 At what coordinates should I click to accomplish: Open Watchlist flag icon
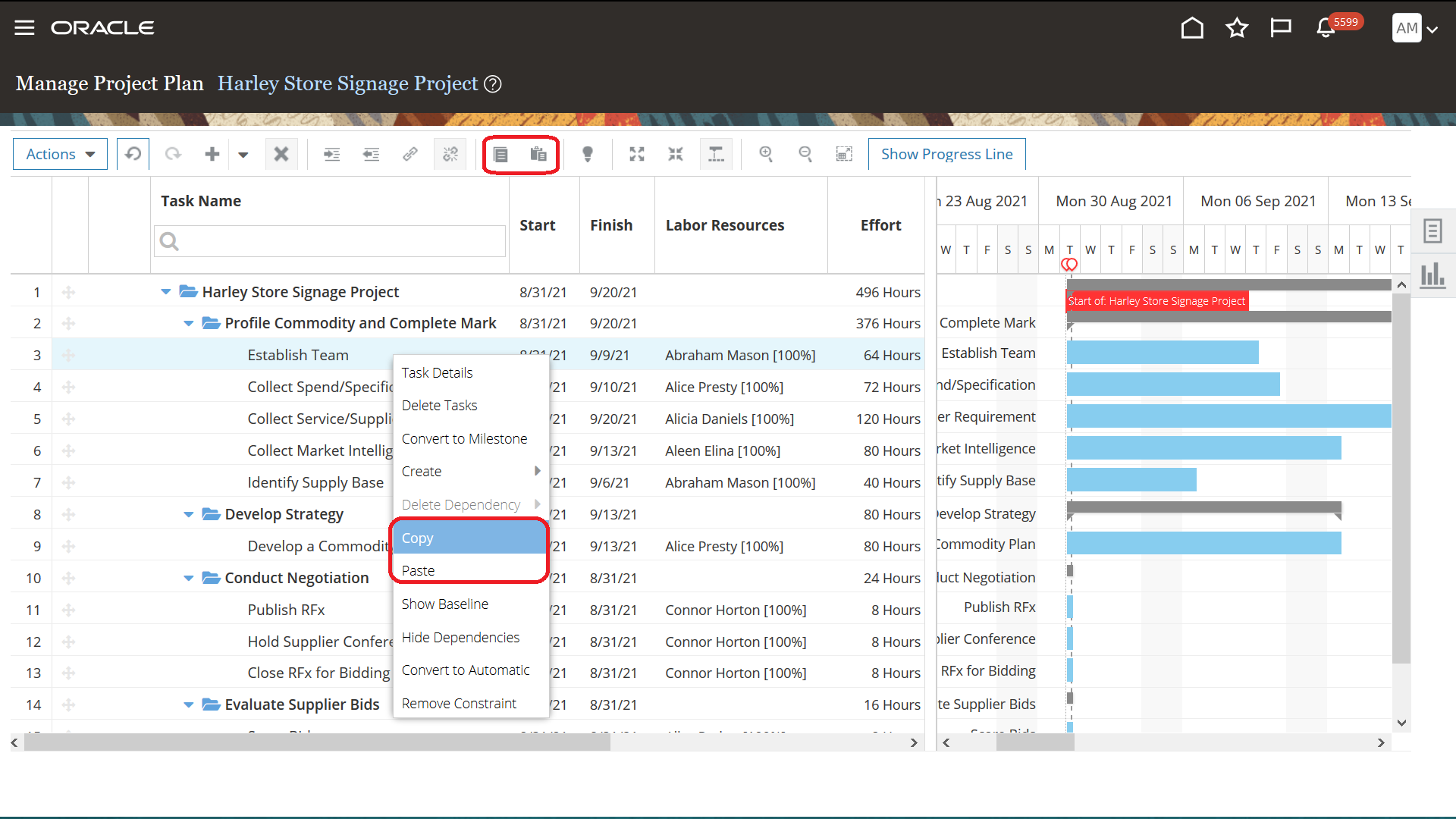point(1281,28)
